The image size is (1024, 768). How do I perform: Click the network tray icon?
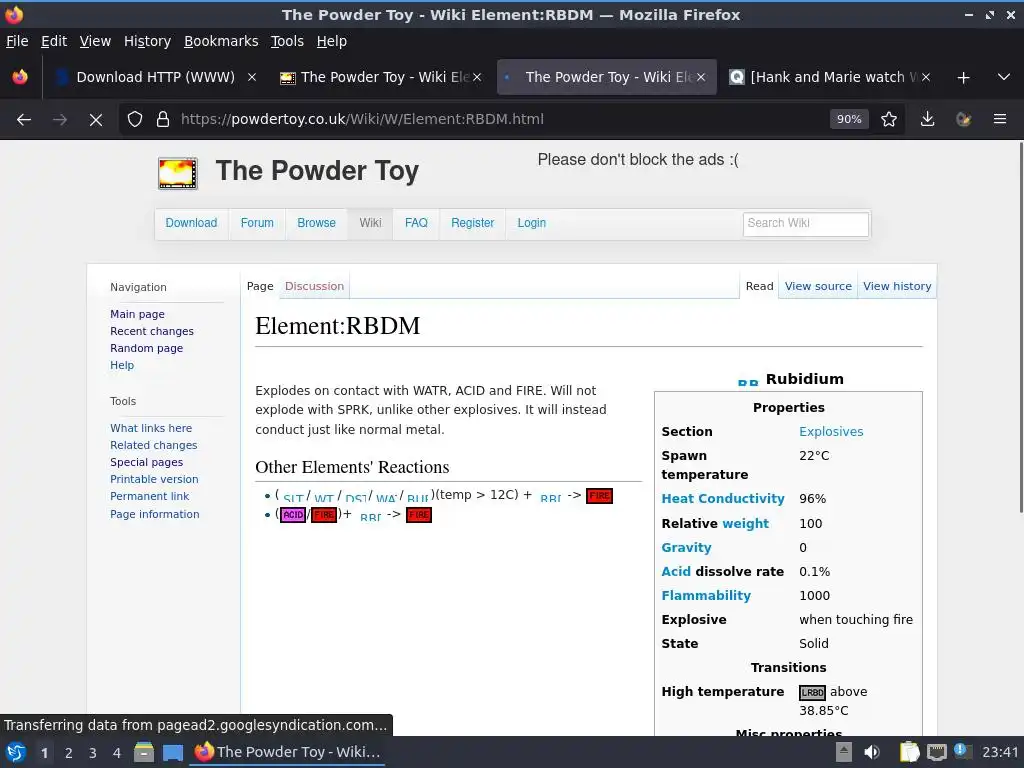tap(936, 752)
